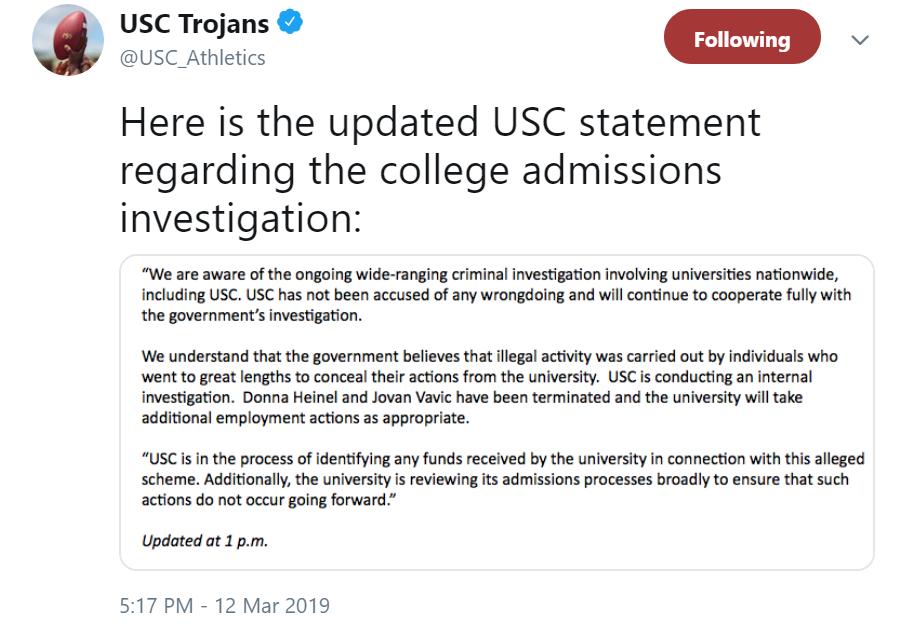The width and height of the screenshot is (911, 632).
Task: Click the italic 'Updated at 1 p.m.' note
Action: 205,541
